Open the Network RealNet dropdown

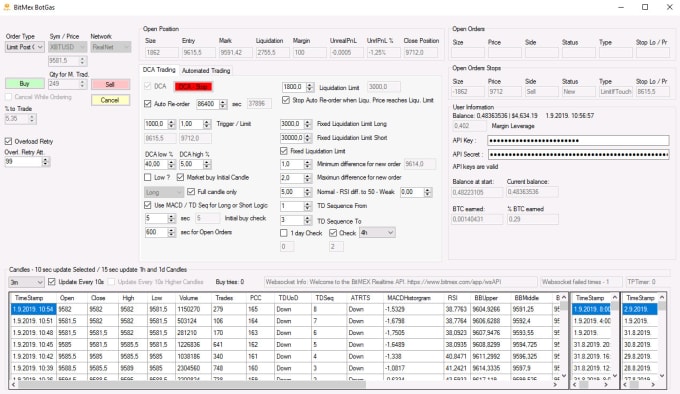(111, 47)
